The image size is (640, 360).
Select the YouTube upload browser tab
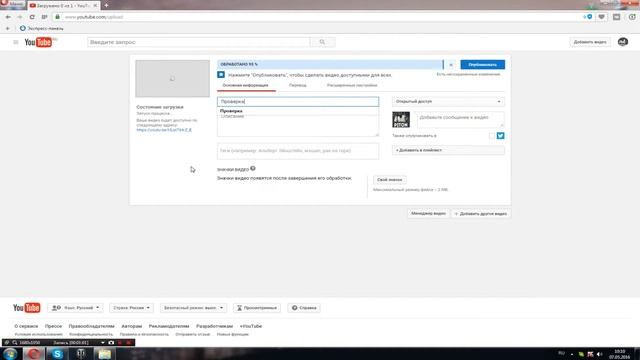pyautogui.click(x=63, y=5)
